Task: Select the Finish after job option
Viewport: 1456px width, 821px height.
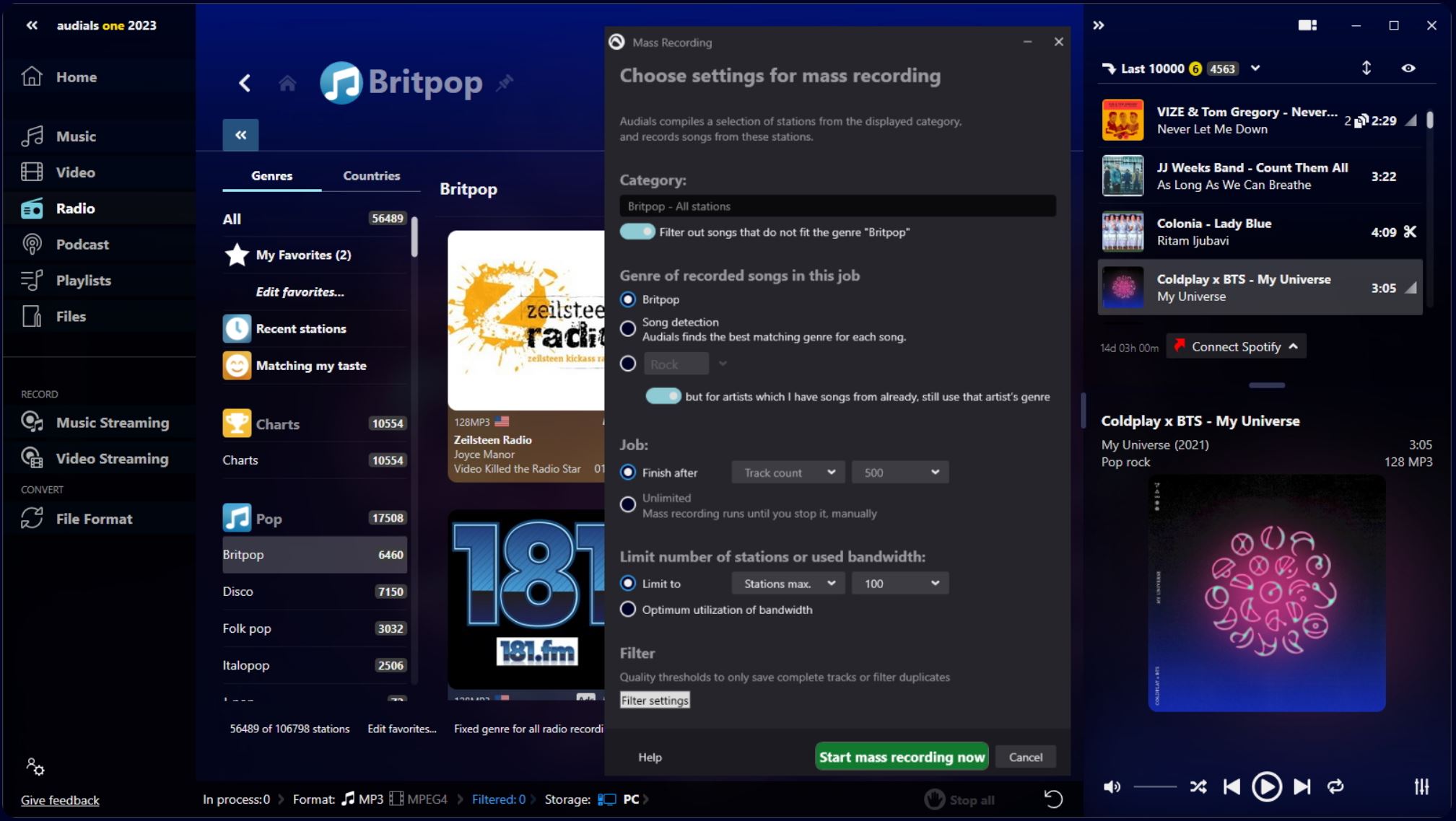Action: (628, 473)
